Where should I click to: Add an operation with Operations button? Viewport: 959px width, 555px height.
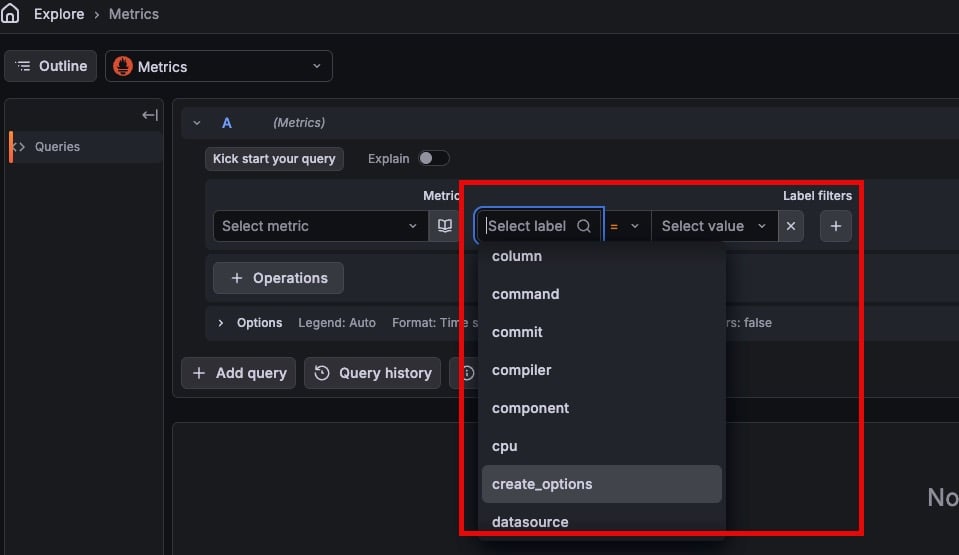(278, 278)
